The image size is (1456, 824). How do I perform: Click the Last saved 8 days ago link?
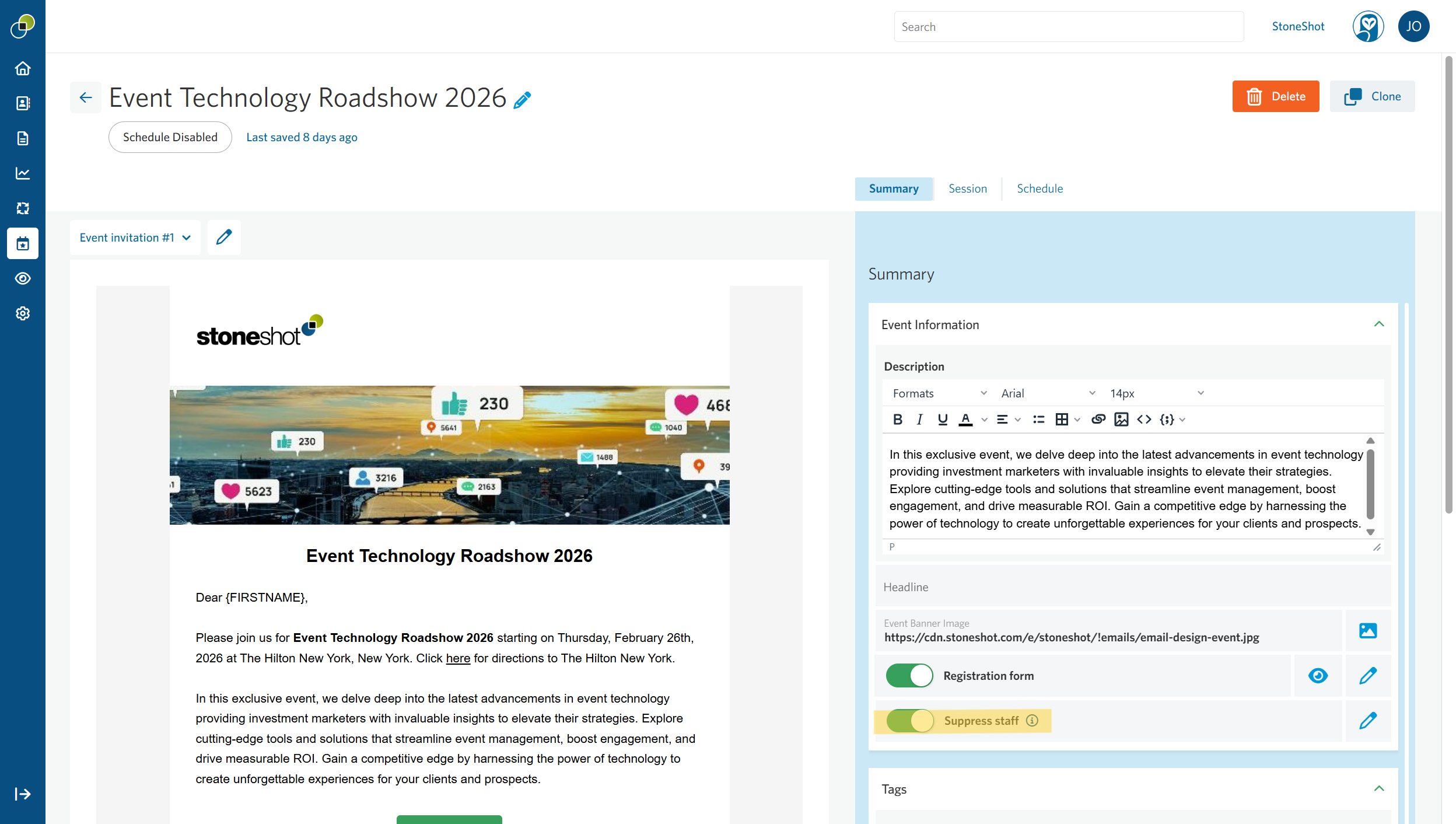pyautogui.click(x=302, y=137)
